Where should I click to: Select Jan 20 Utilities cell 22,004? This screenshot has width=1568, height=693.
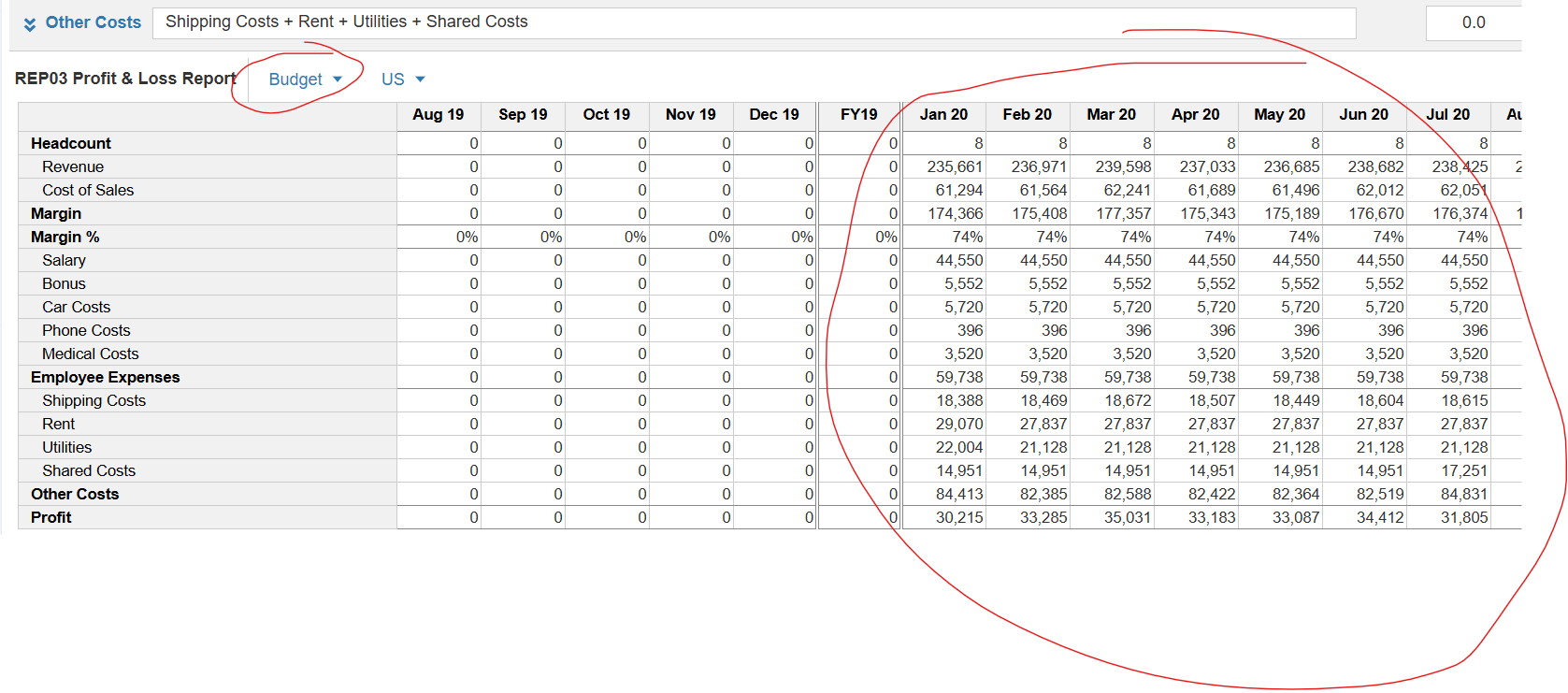[x=944, y=447]
